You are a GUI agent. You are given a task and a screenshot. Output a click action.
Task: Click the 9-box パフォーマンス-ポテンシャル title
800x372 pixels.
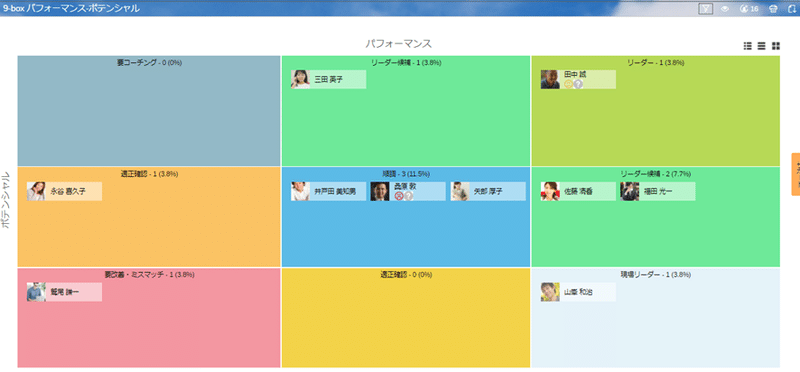(x=71, y=8)
